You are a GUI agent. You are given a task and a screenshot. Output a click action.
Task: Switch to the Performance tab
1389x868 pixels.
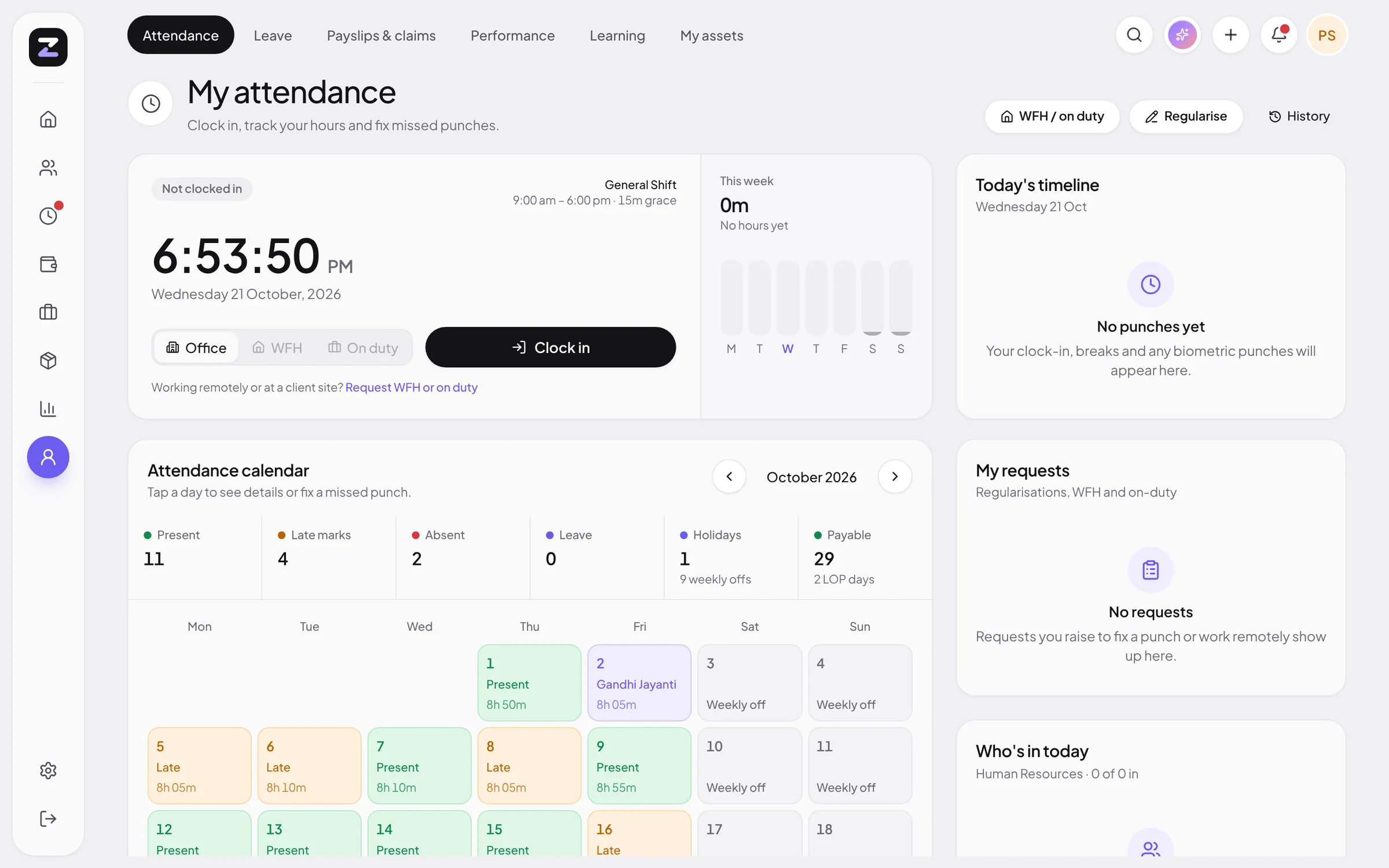pyautogui.click(x=513, y=35)
